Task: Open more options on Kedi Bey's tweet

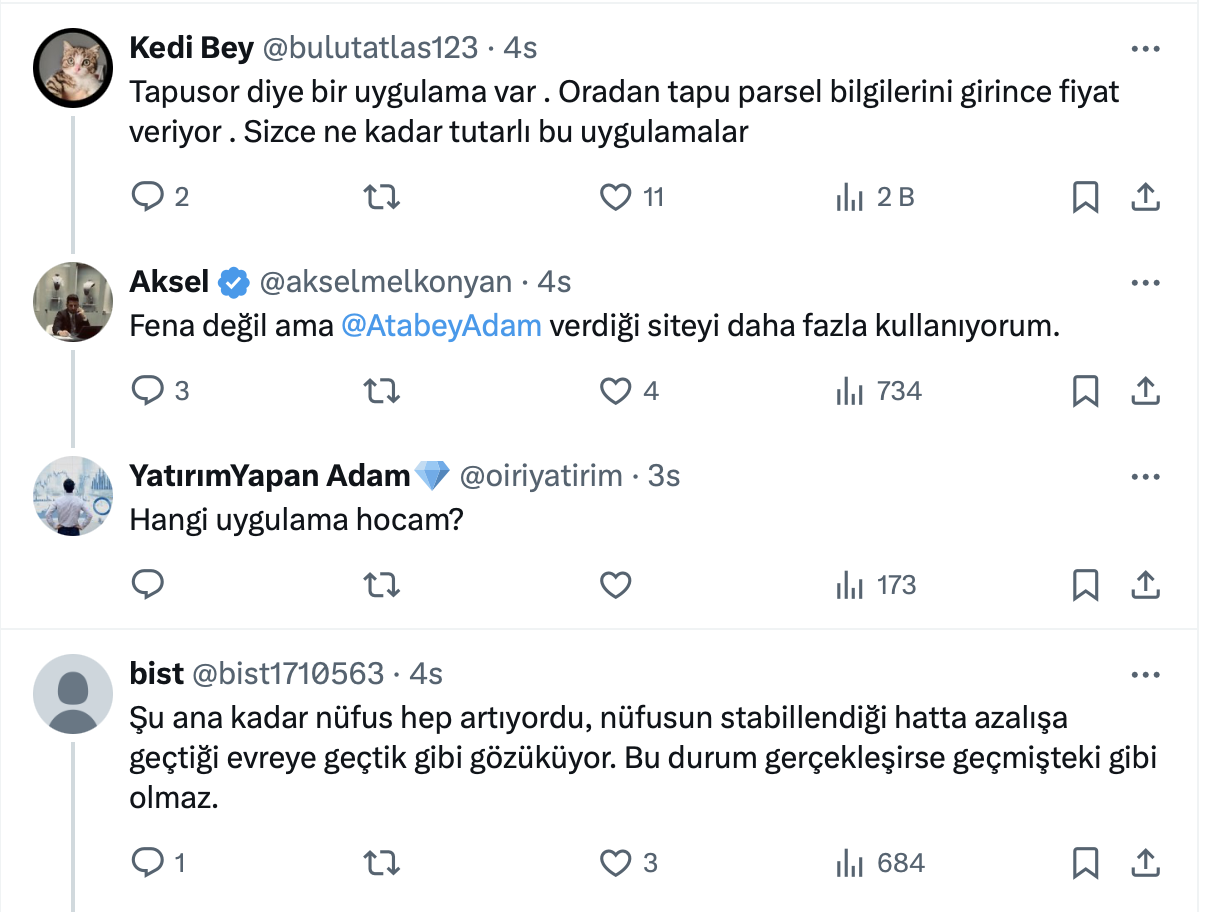Action: coord(1144,49)
